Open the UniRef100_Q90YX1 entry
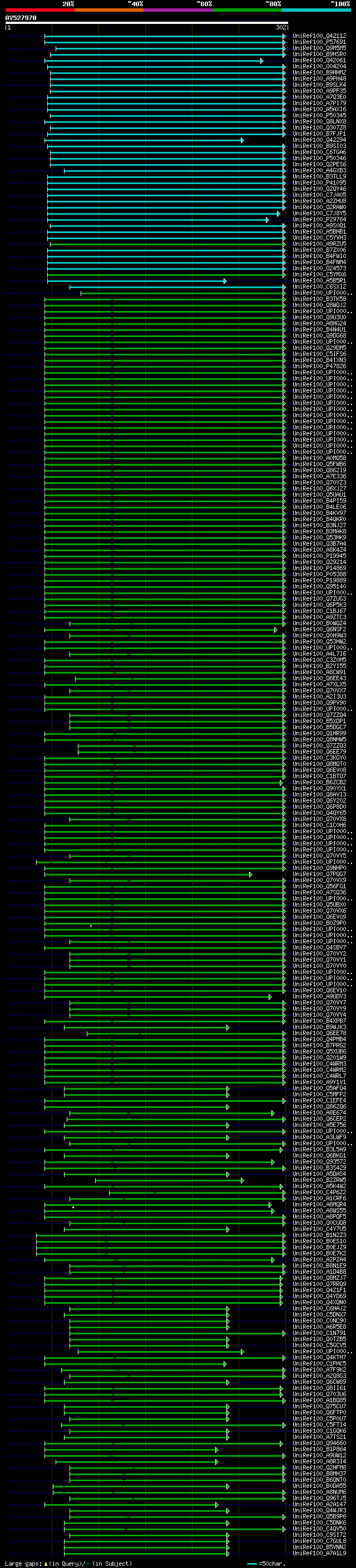Image resolution: width=356 pixels, height=1568 pixels. (x=319, y=788)
